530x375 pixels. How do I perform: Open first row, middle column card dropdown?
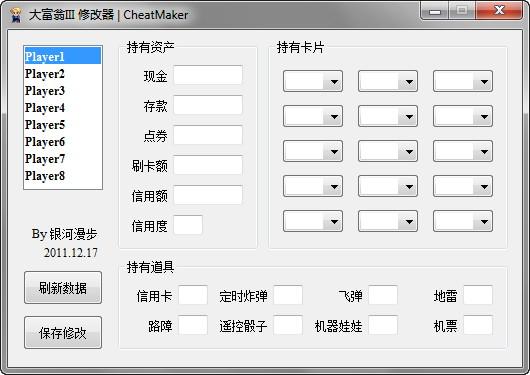pos(388,81)
